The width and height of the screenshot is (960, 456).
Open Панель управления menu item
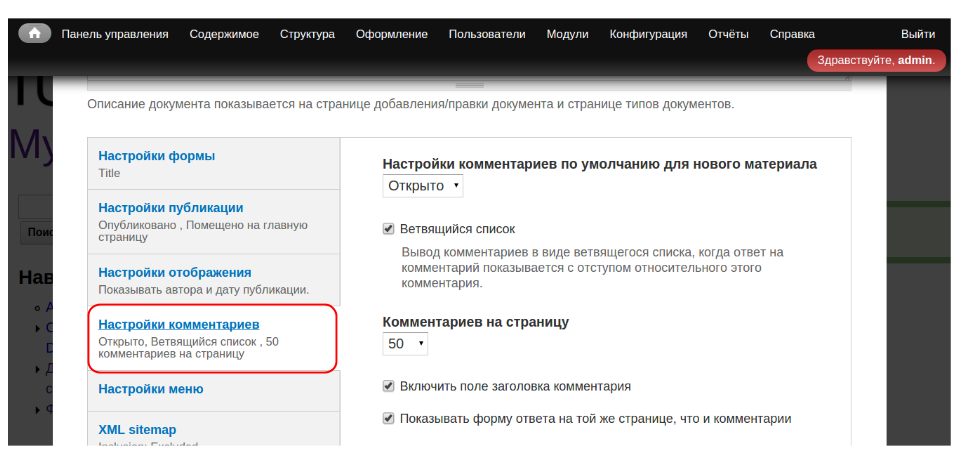point(115,34)
